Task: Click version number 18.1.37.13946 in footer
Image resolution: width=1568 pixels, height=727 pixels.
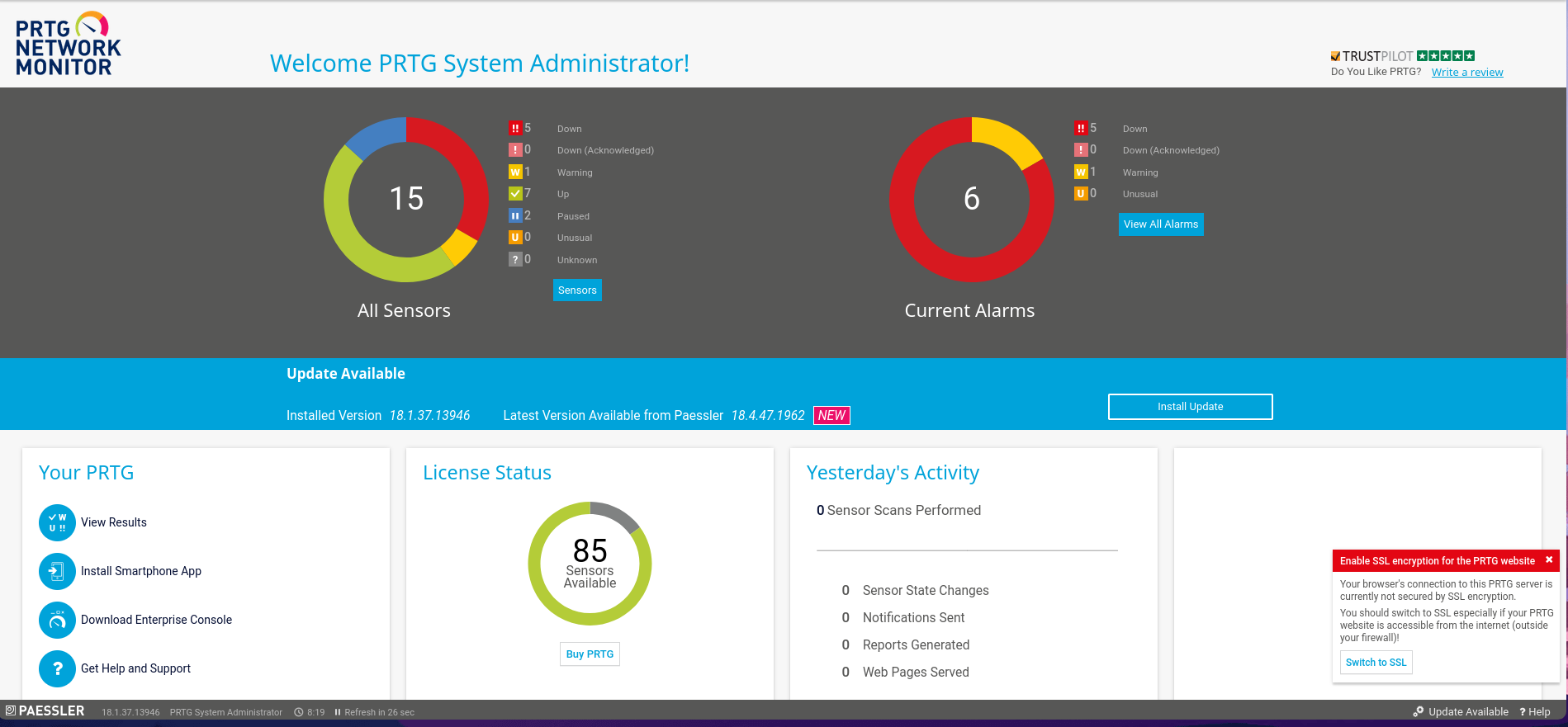Action: point(130,712)
